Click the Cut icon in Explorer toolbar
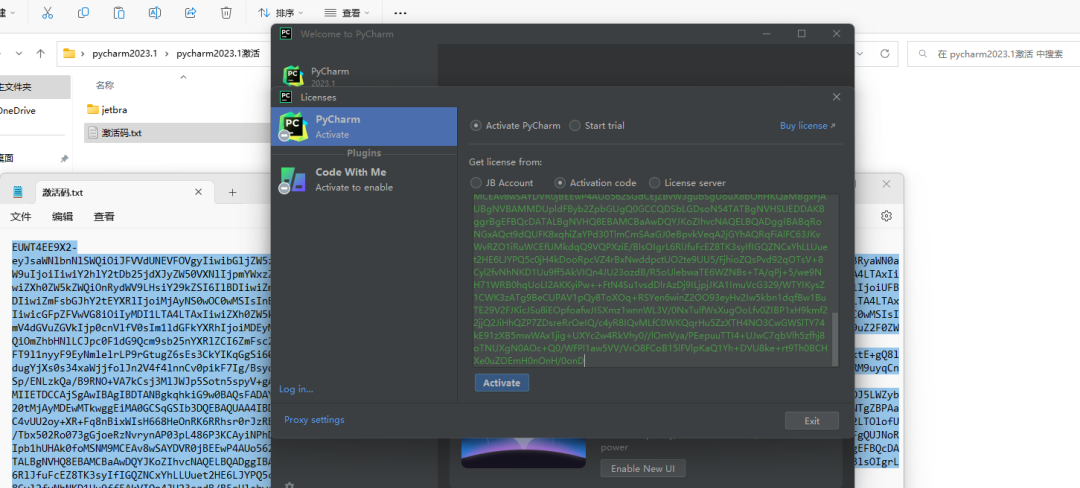1080x488 pixels. tap(48, 12)
